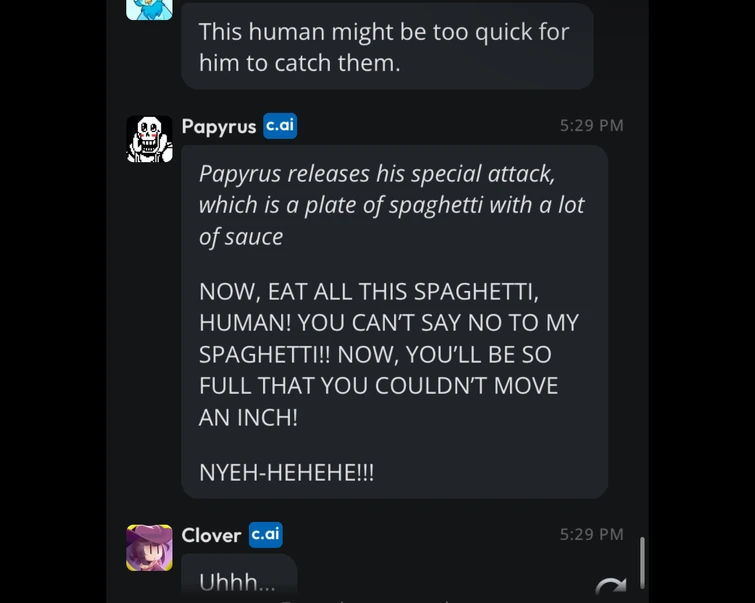Click the chat's vertical scrollbar thumb
Screen dimensions: 755x603
coord(642,562)
